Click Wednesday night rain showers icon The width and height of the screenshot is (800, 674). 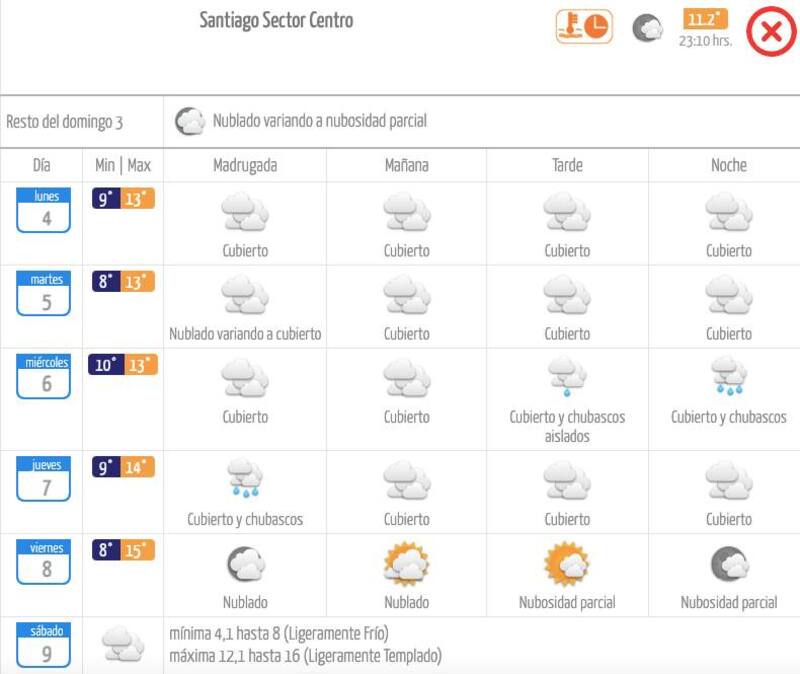point(729,378)
